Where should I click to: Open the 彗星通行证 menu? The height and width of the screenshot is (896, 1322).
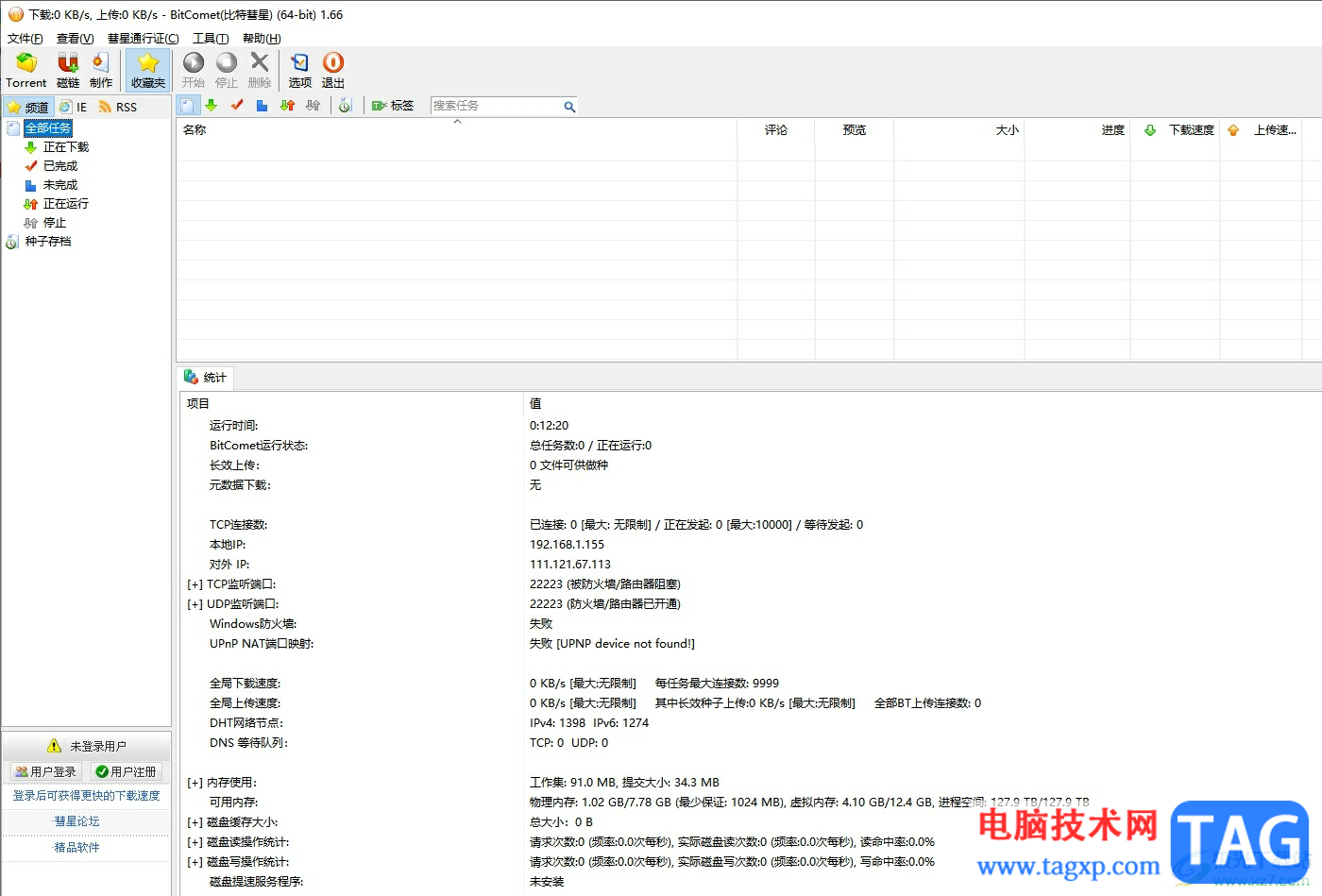[x=144, y=39]
